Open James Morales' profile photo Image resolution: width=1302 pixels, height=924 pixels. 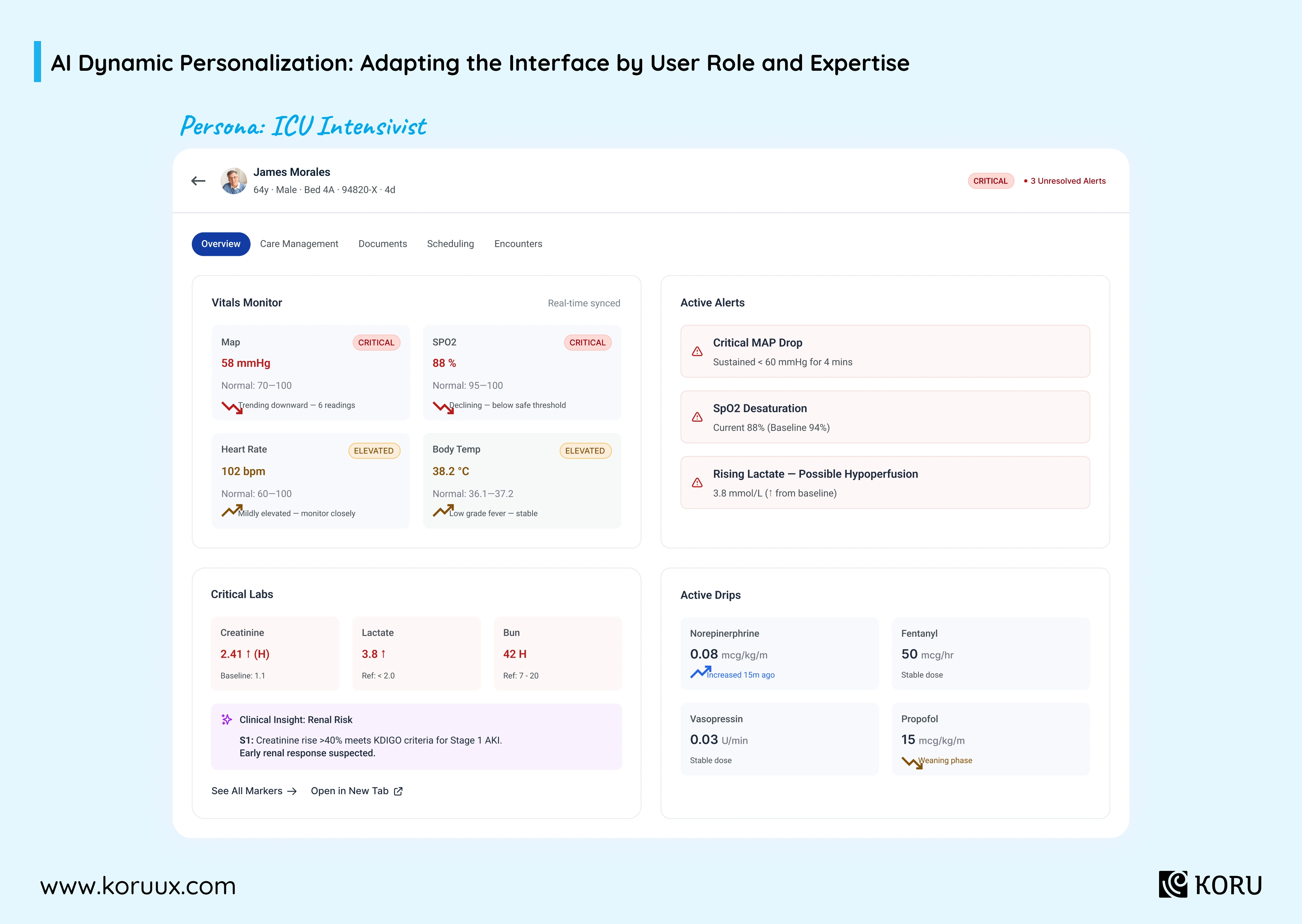[234, 181]
